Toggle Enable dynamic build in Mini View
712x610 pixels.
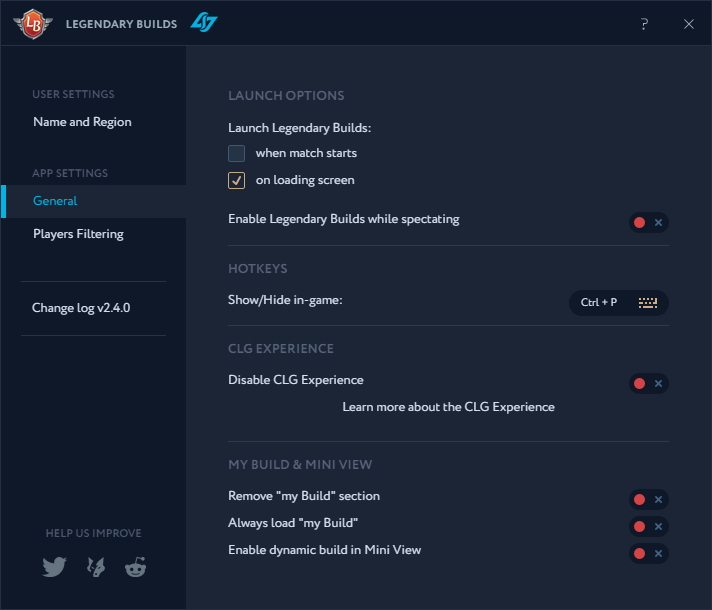[648, 554]
